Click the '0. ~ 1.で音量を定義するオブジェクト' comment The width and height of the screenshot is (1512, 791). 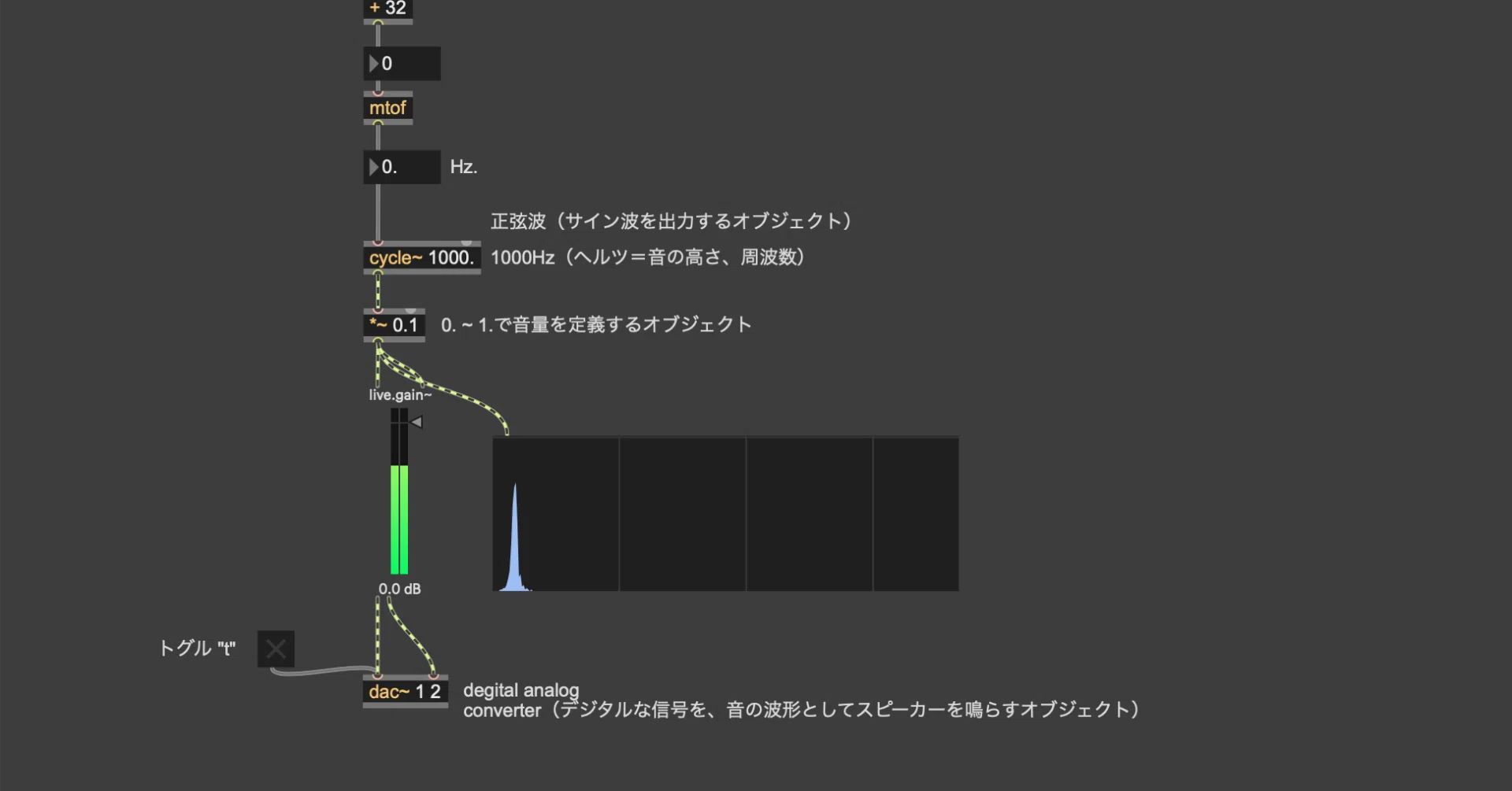pyautogui.click(x=596, y=325)
